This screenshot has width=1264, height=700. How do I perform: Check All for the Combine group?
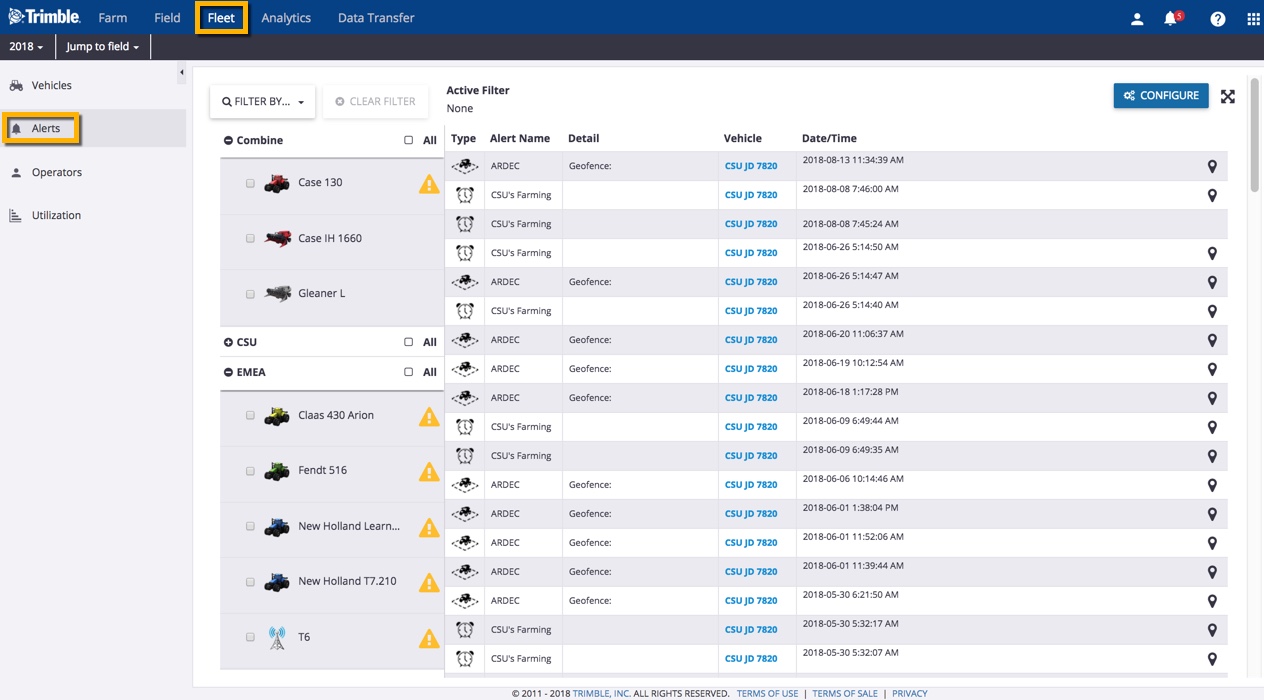408,141
